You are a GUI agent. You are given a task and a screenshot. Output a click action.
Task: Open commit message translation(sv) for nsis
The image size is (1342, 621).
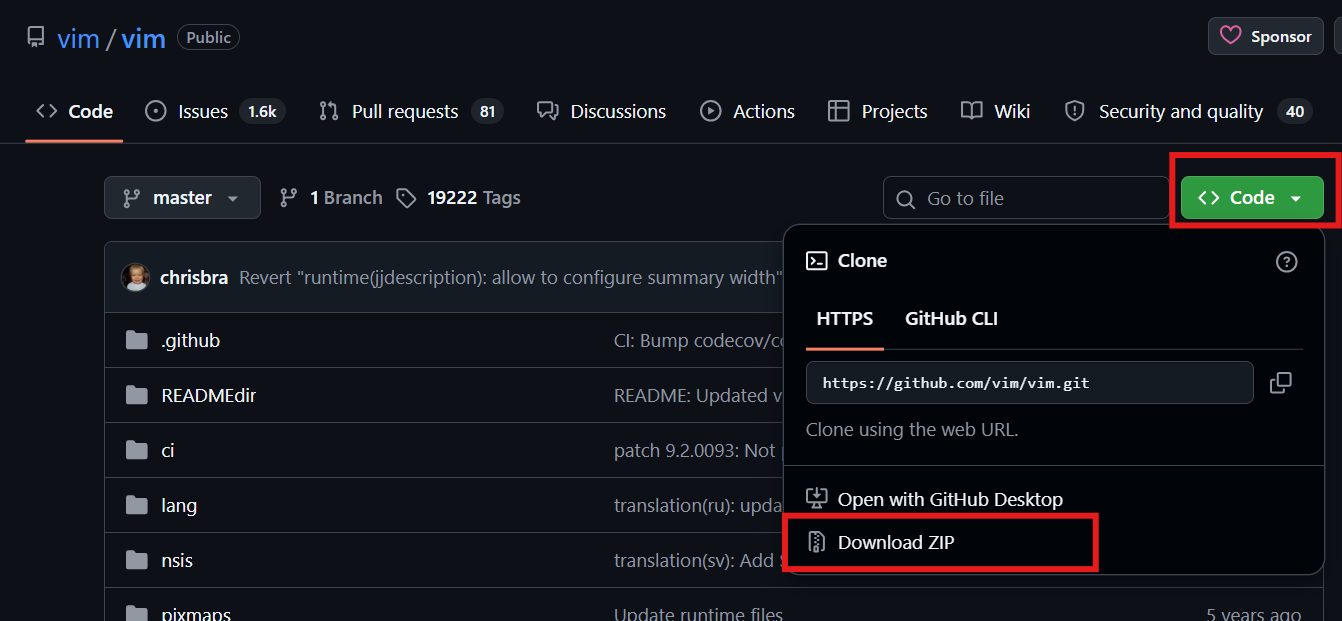point(698,560)
